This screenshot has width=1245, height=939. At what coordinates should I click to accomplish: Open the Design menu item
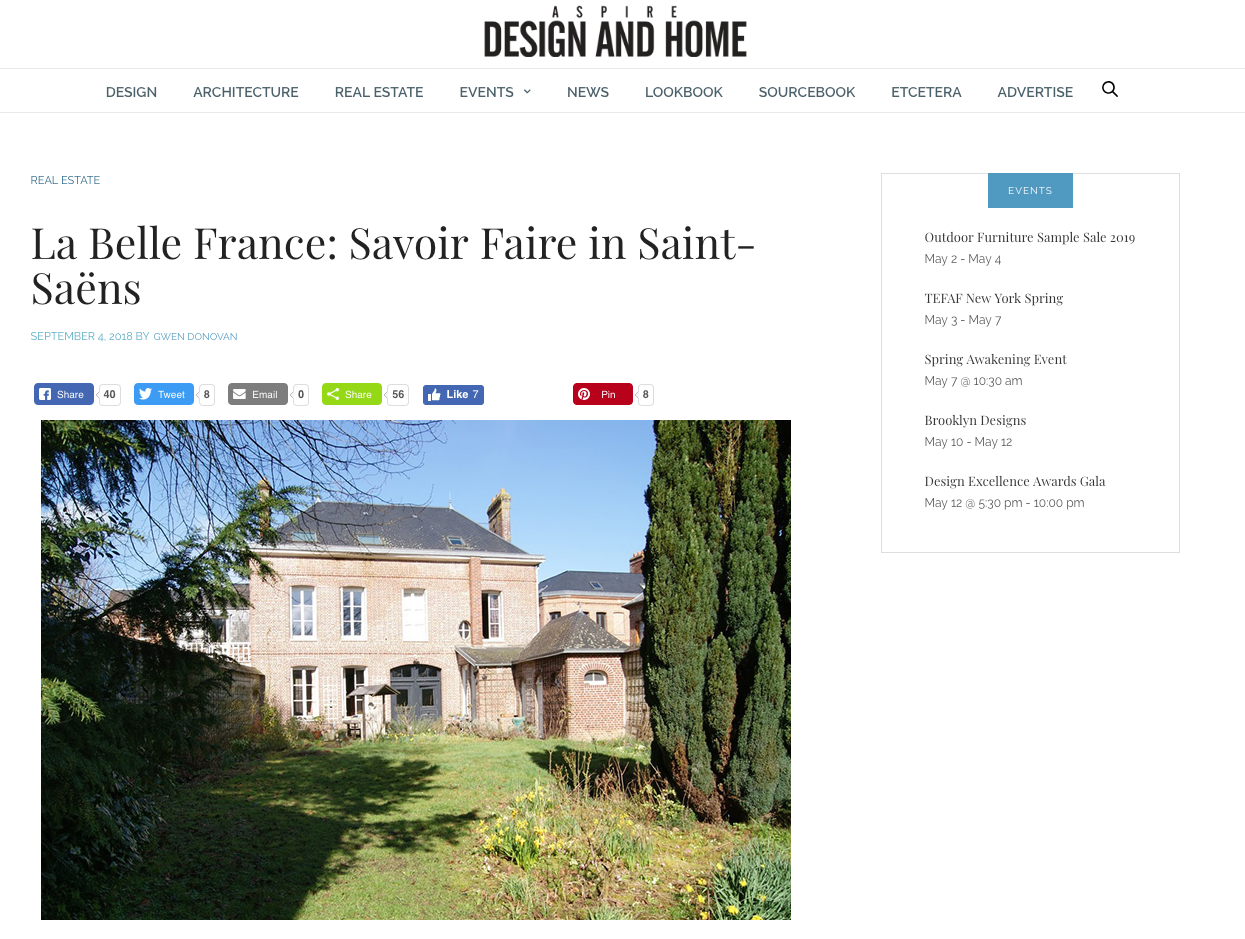[131, 92]
